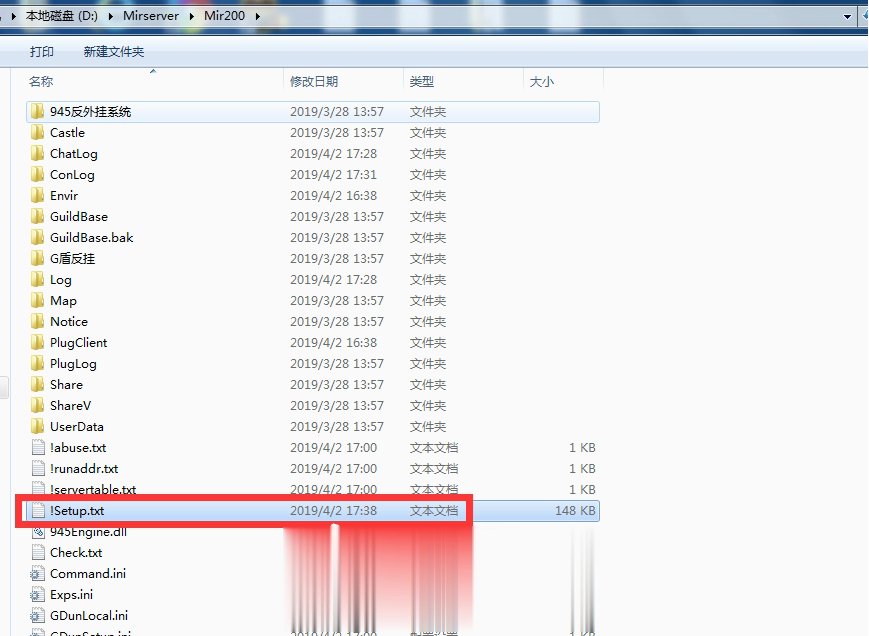Select the 945反外挂系统 folder icon
Screen dimensions: 869x636
click(37, 111)
